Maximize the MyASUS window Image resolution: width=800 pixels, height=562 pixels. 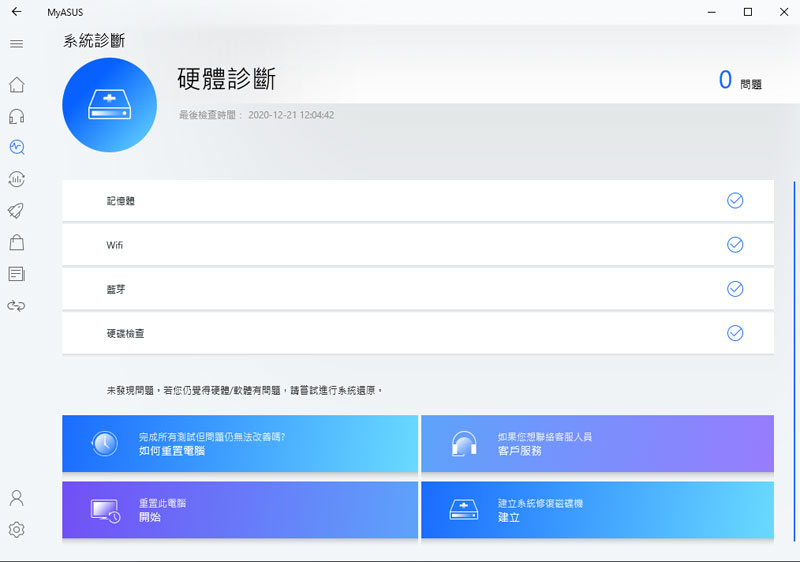pos(748,12)
